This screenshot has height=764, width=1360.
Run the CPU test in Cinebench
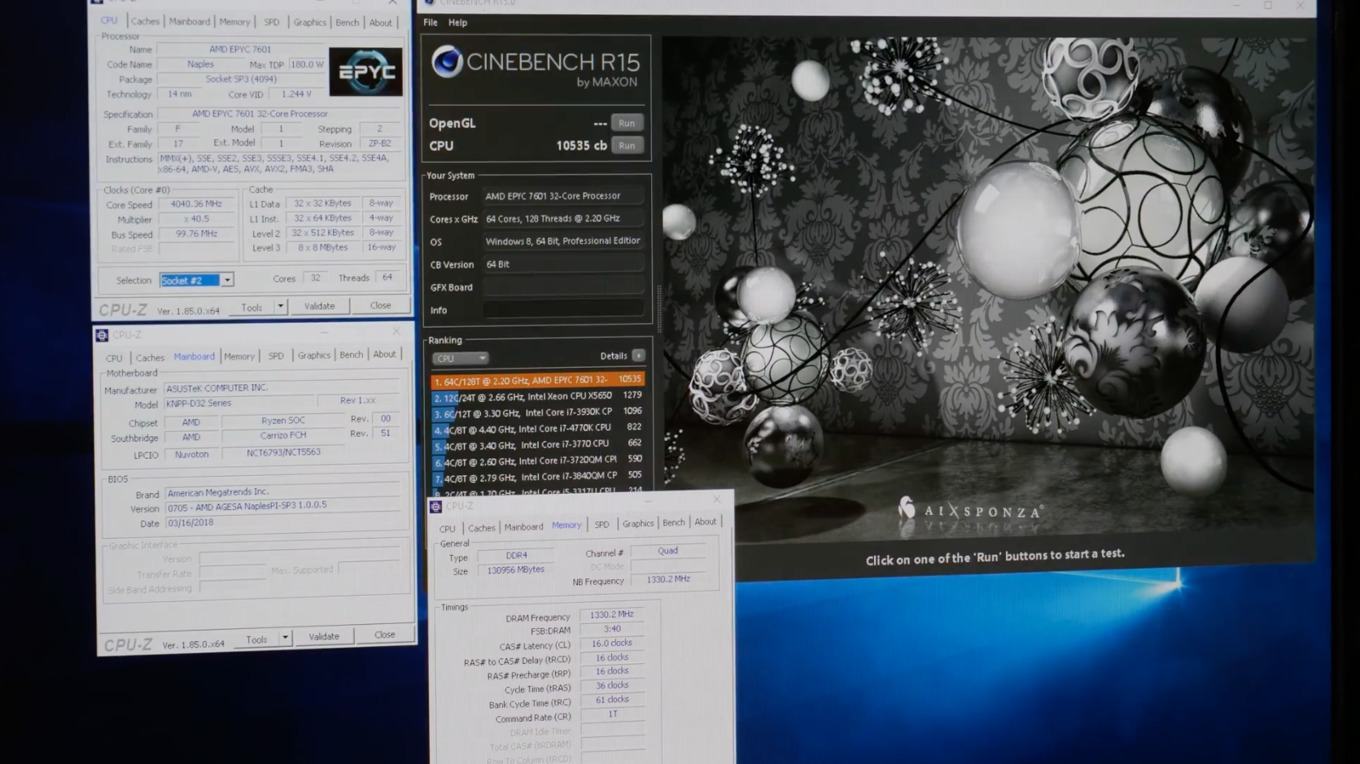click(x=627, y=145)
